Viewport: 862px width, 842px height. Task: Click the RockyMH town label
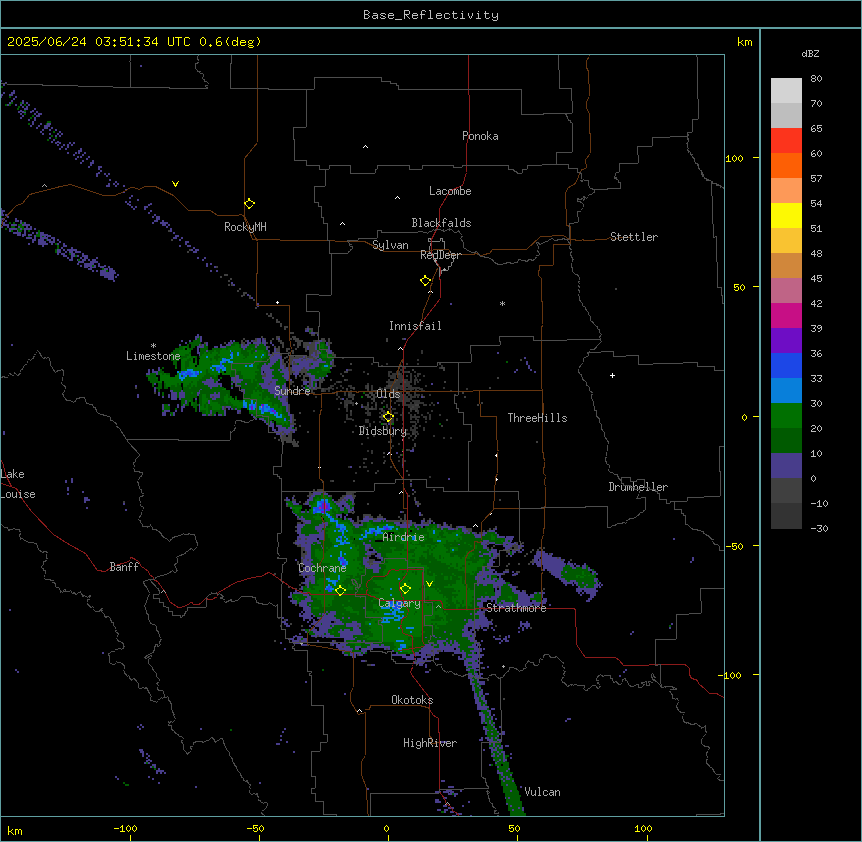point(245,226)
